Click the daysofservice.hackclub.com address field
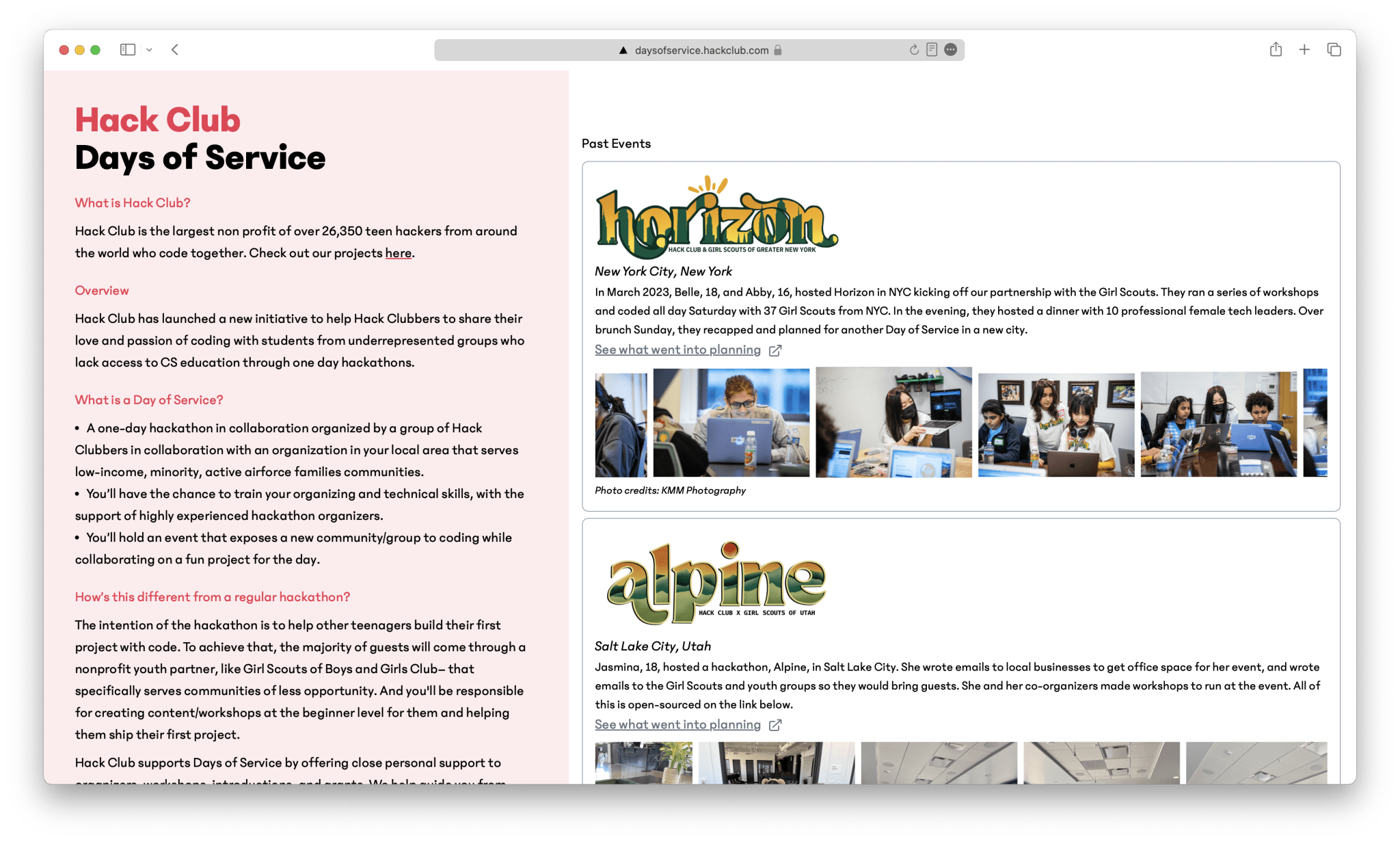The width and height of the screenshot is (1400, 842). (x=699, y=50)
